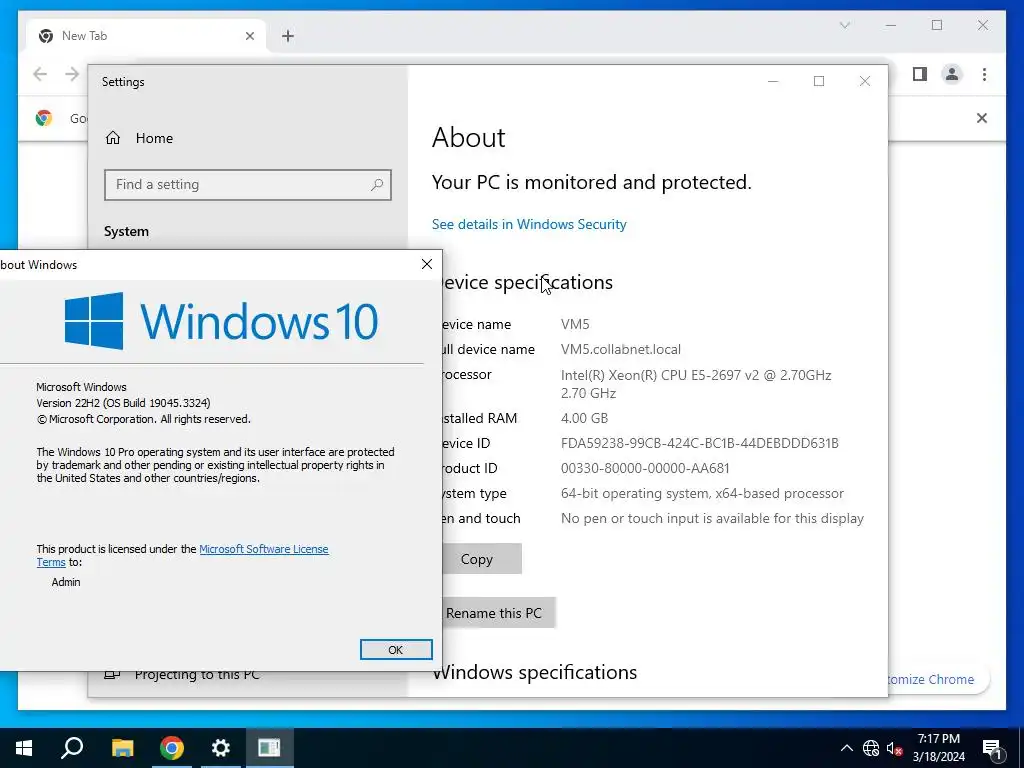The width and height of the screenshot is (1024, 768).
Task: Click the full device name VM5.collabnet.local
Action: point(620,349)
